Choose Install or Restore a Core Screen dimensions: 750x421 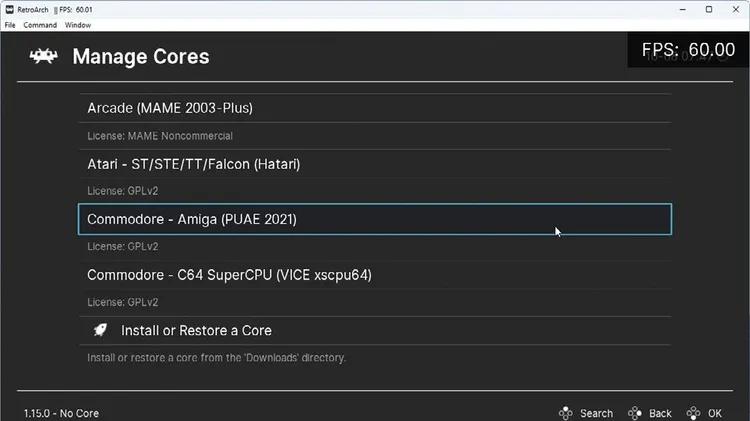coord(375,331)
